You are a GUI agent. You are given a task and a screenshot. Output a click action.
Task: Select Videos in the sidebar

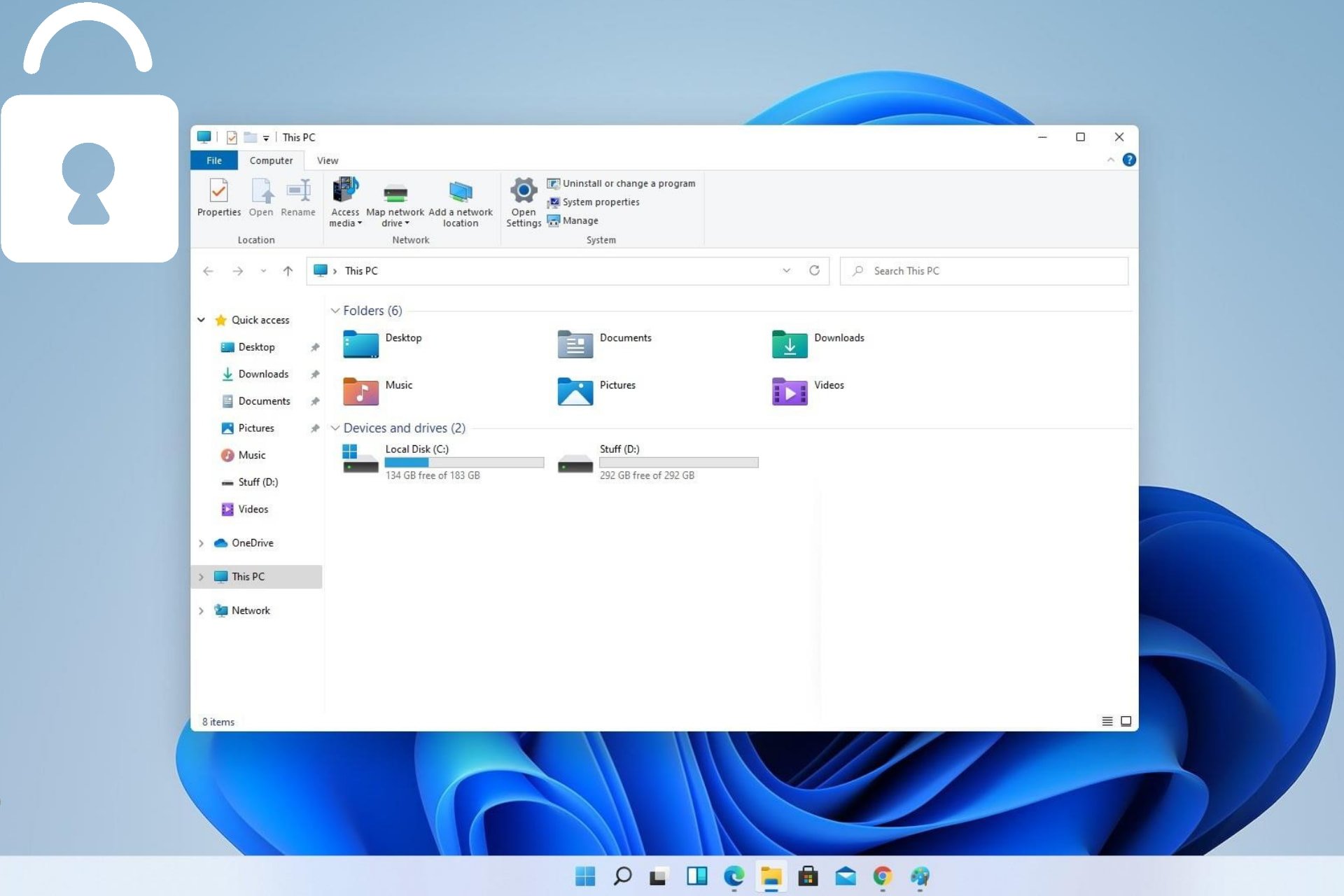(x=253, y=509)
